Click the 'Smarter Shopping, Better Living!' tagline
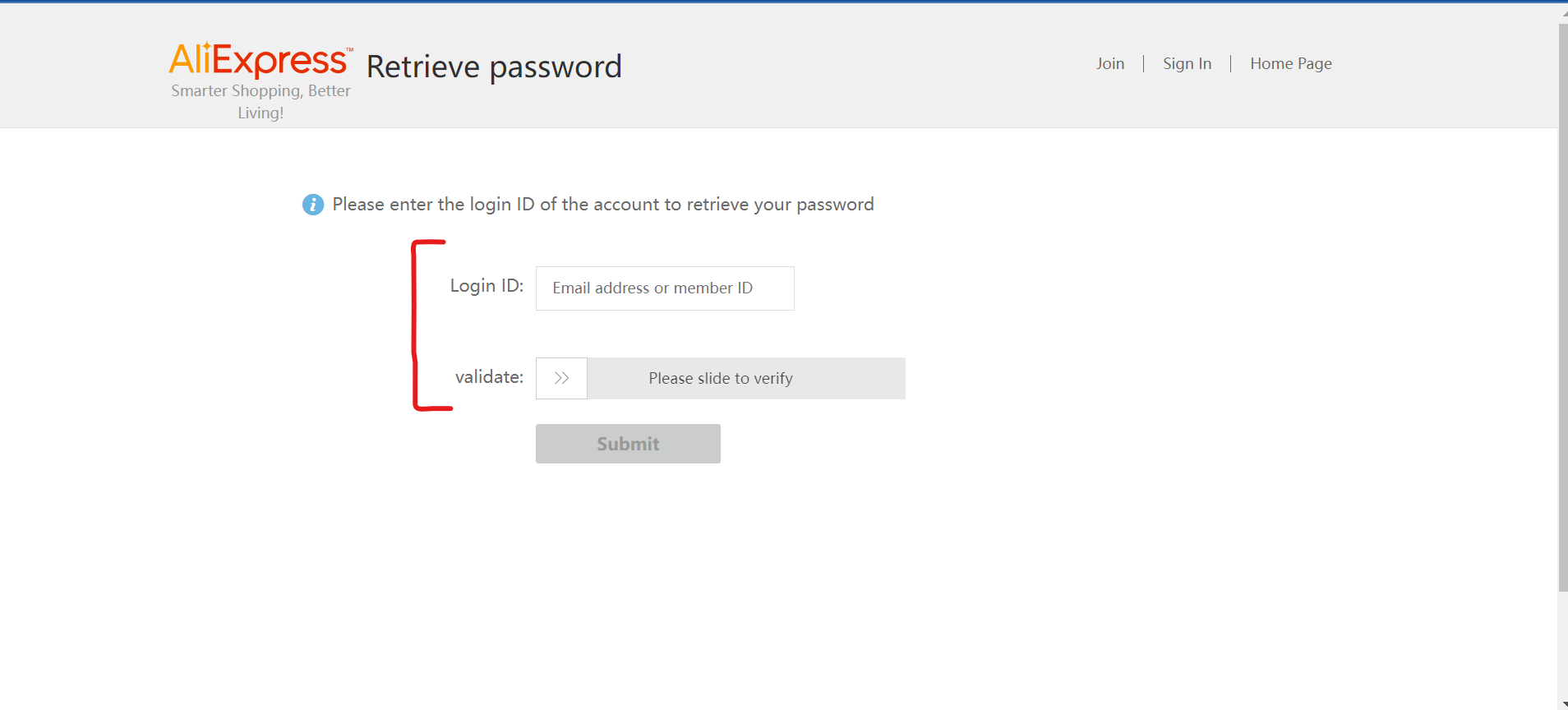The image size is (1568, 710). coord(261,101)
